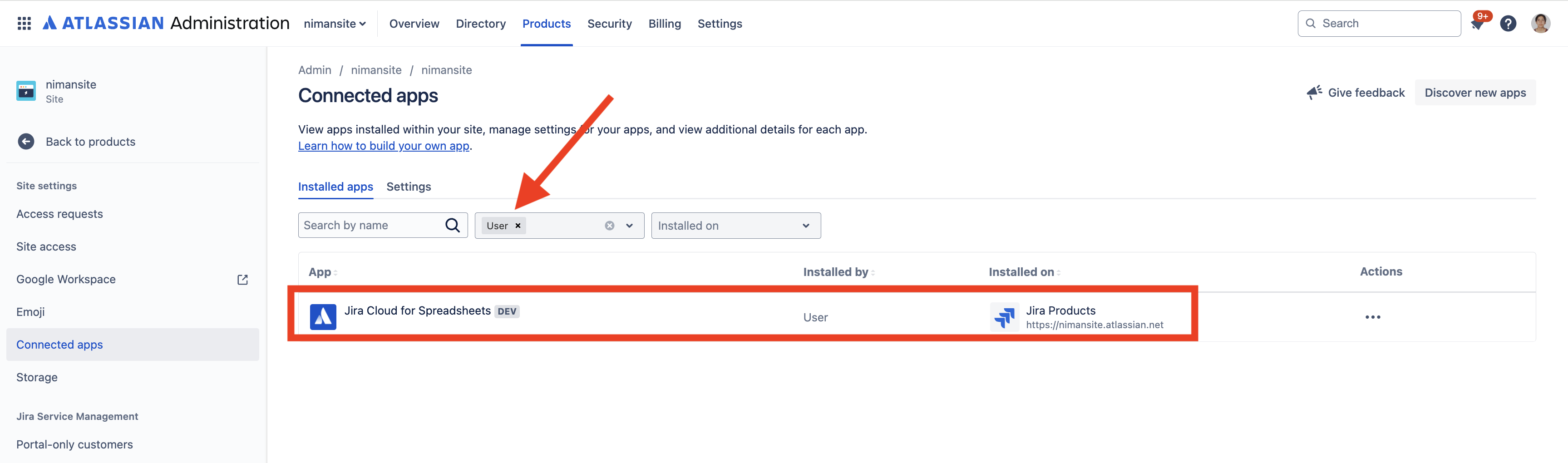1568x463 pixels.
Task: Switch to the Installed apps tab
Action: point(335,187)
